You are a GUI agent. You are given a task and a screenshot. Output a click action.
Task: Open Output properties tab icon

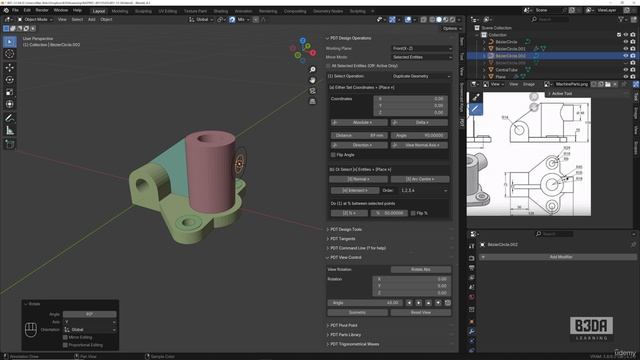pos(472,268)
